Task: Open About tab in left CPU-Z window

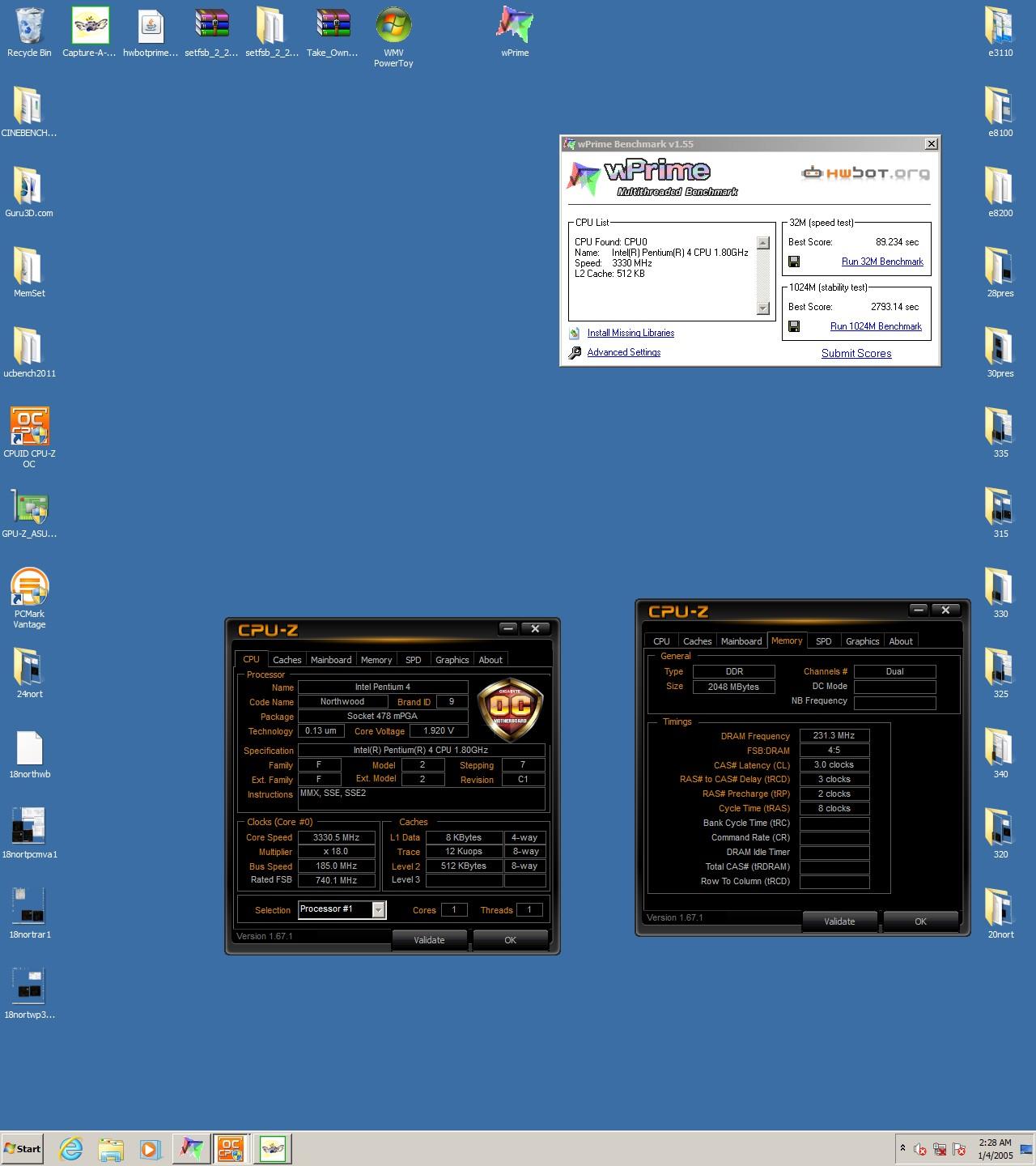Action: pyautogui.click(x=490, y=660)
